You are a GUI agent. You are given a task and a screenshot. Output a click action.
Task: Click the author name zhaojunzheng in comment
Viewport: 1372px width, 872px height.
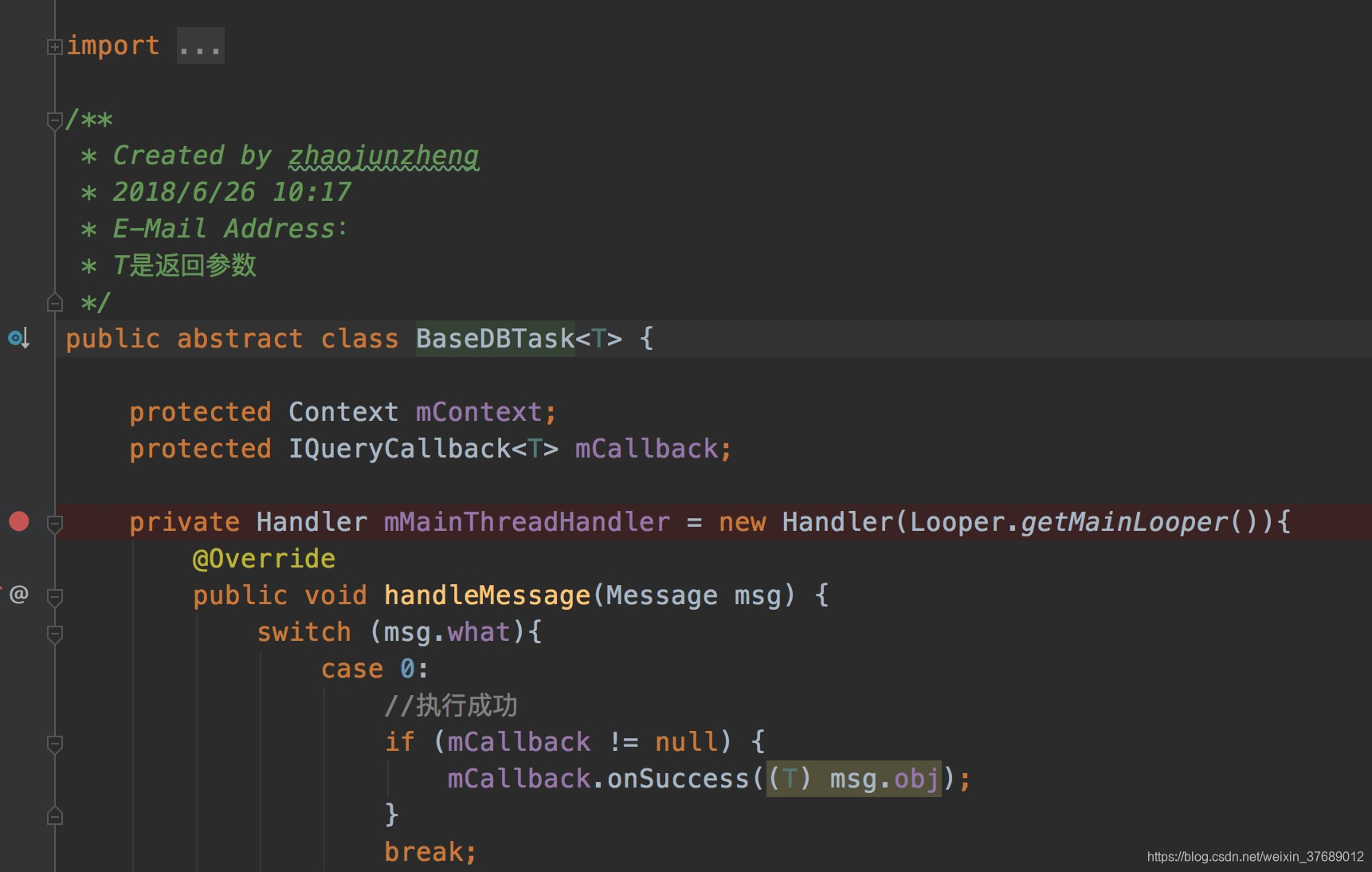pyautogui.click(x=383, y=155)
